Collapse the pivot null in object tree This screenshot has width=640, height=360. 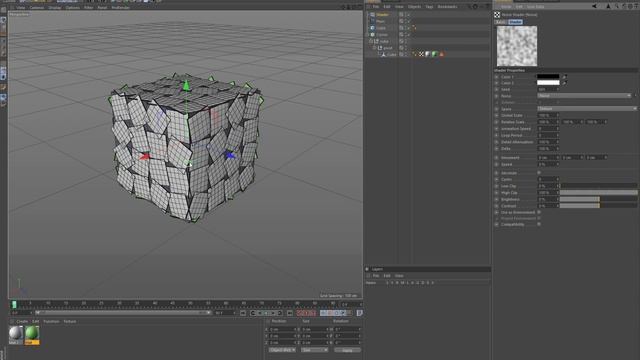[x=374, y=48]
